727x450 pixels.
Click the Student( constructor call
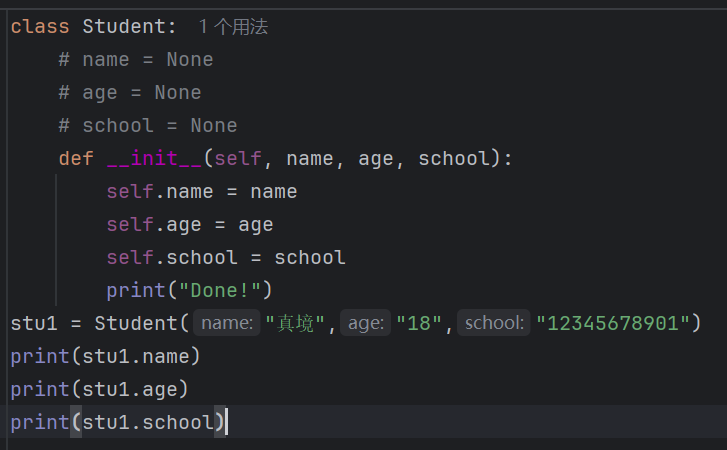pyautogui.click(x=141, y=323)
